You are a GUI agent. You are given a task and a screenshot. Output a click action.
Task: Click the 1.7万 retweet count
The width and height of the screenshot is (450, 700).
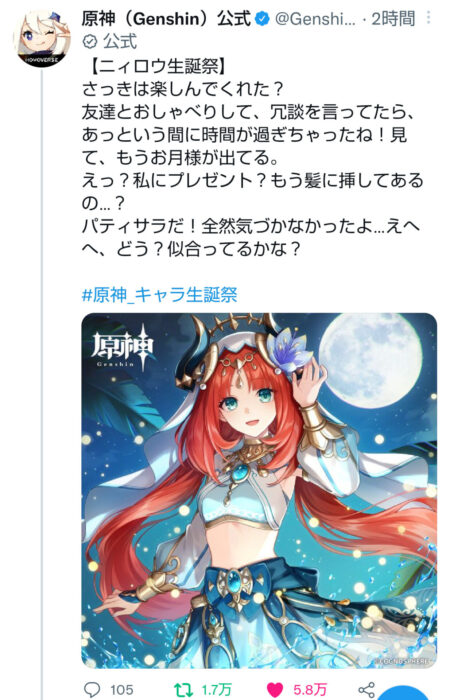pyautogui.click(x=216, y=690)
